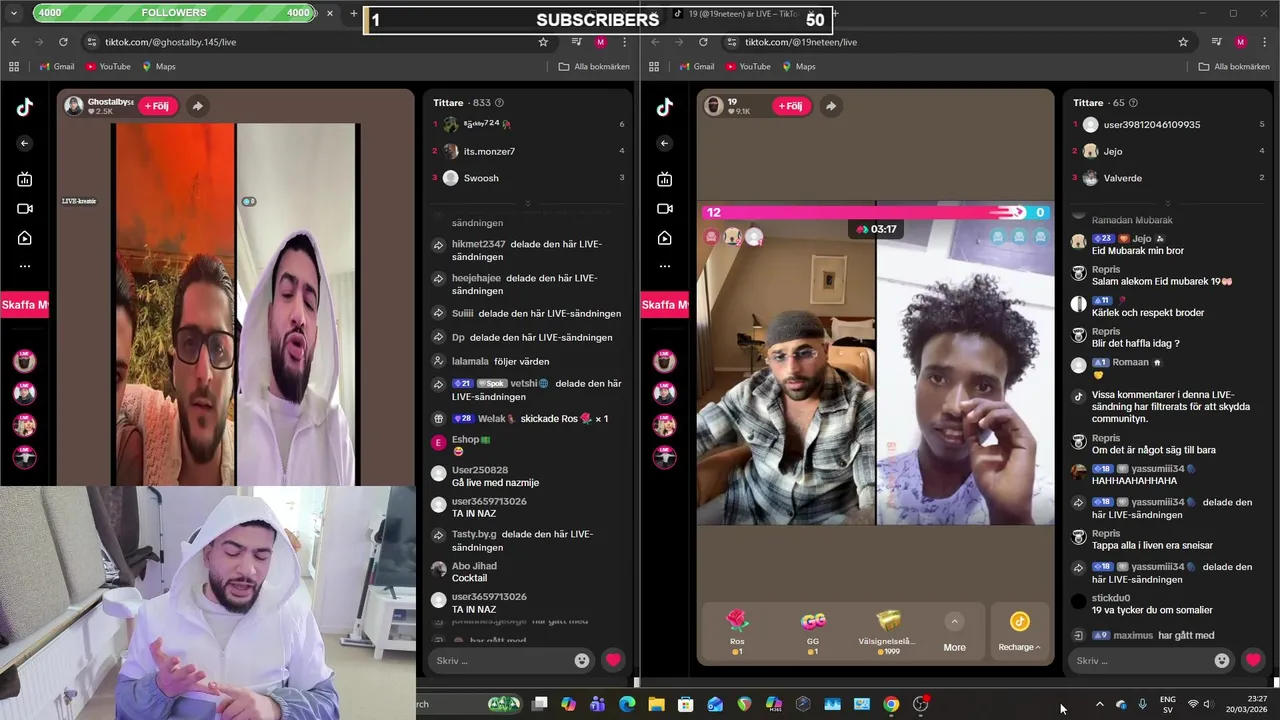Toggle microphone icon in system tray
The image size is (1280, 720).
pyautogui.click(x=1143, y=704)
